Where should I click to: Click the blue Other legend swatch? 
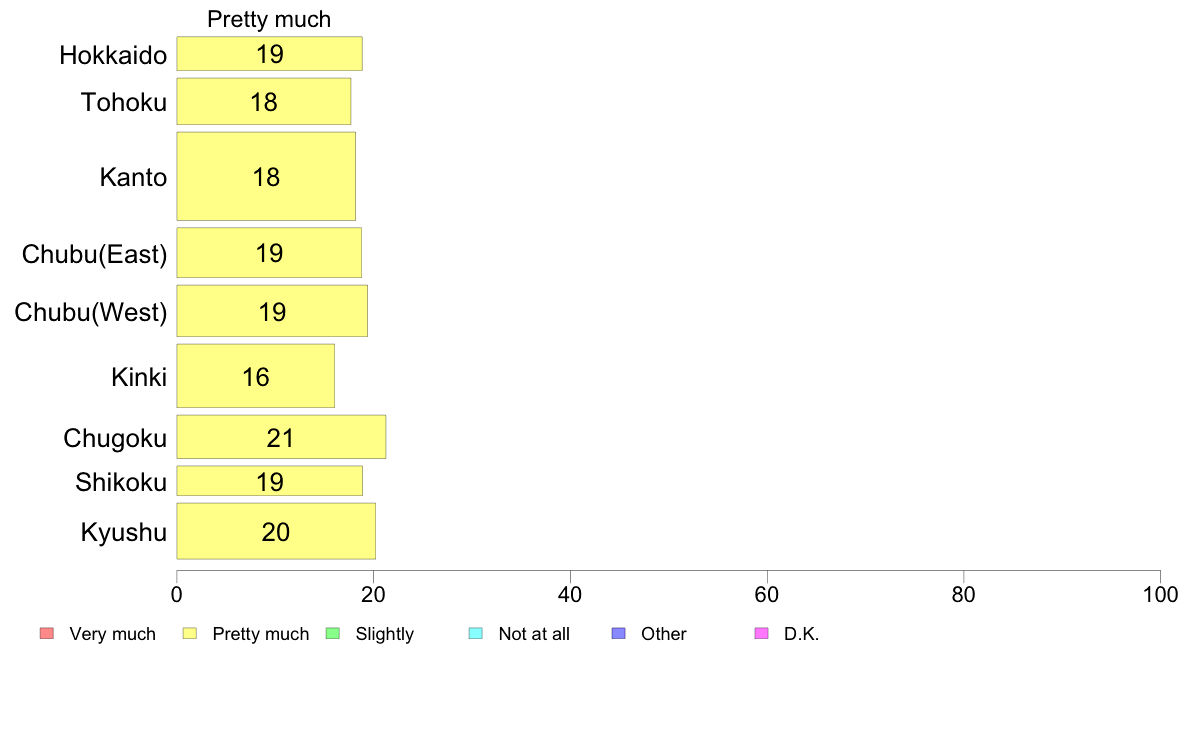(618, 633)
